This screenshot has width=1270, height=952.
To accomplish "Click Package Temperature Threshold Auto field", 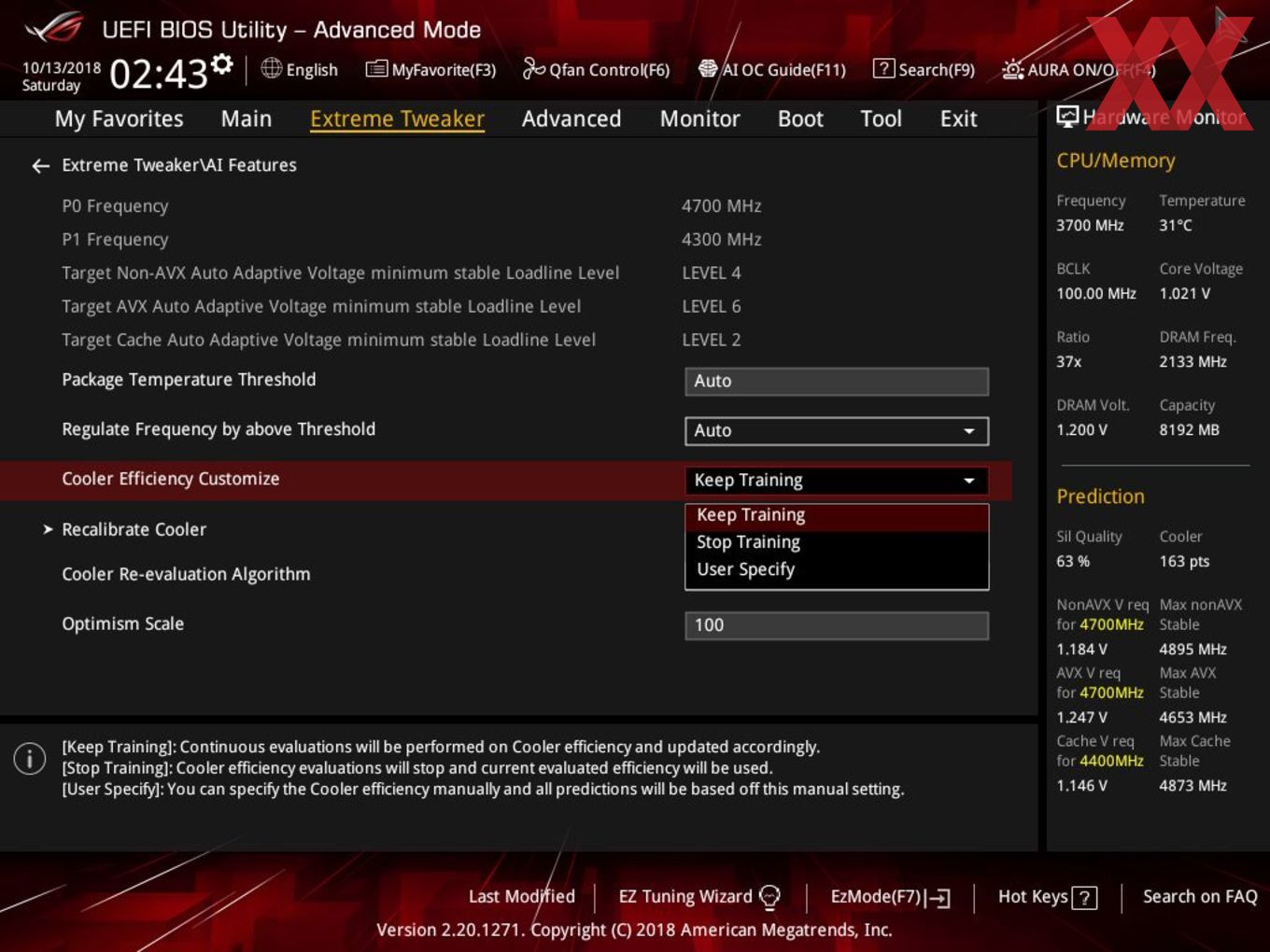I will (837, 381).
